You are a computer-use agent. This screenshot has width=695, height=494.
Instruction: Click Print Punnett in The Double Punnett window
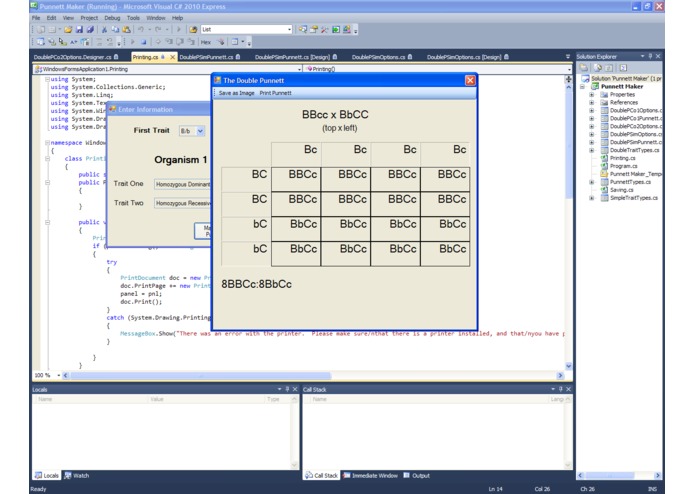(275, 93)
